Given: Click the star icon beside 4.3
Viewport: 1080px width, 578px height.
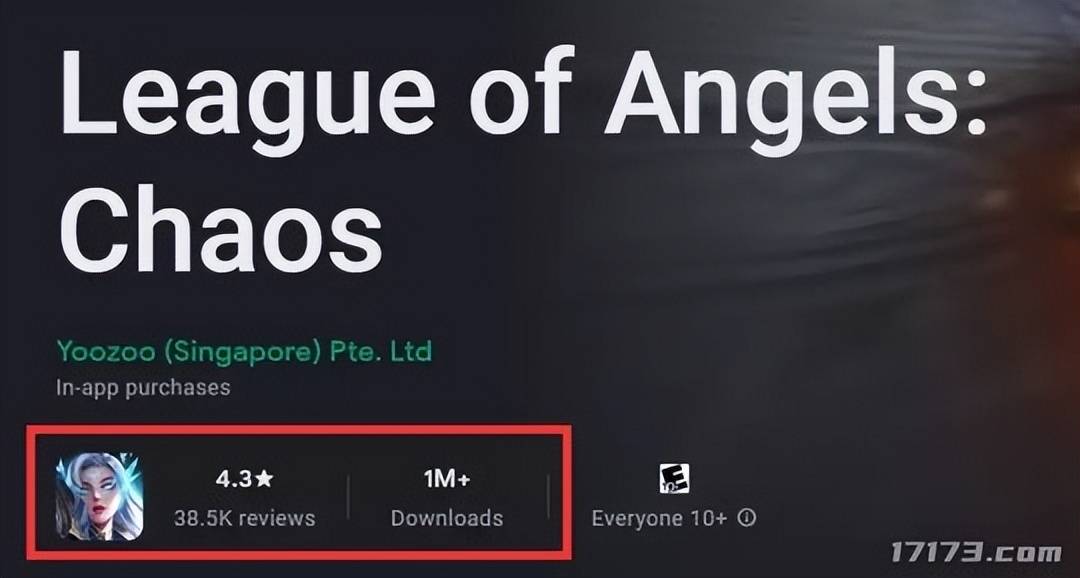Looking at the screenshot, I should tap(264, 479).
